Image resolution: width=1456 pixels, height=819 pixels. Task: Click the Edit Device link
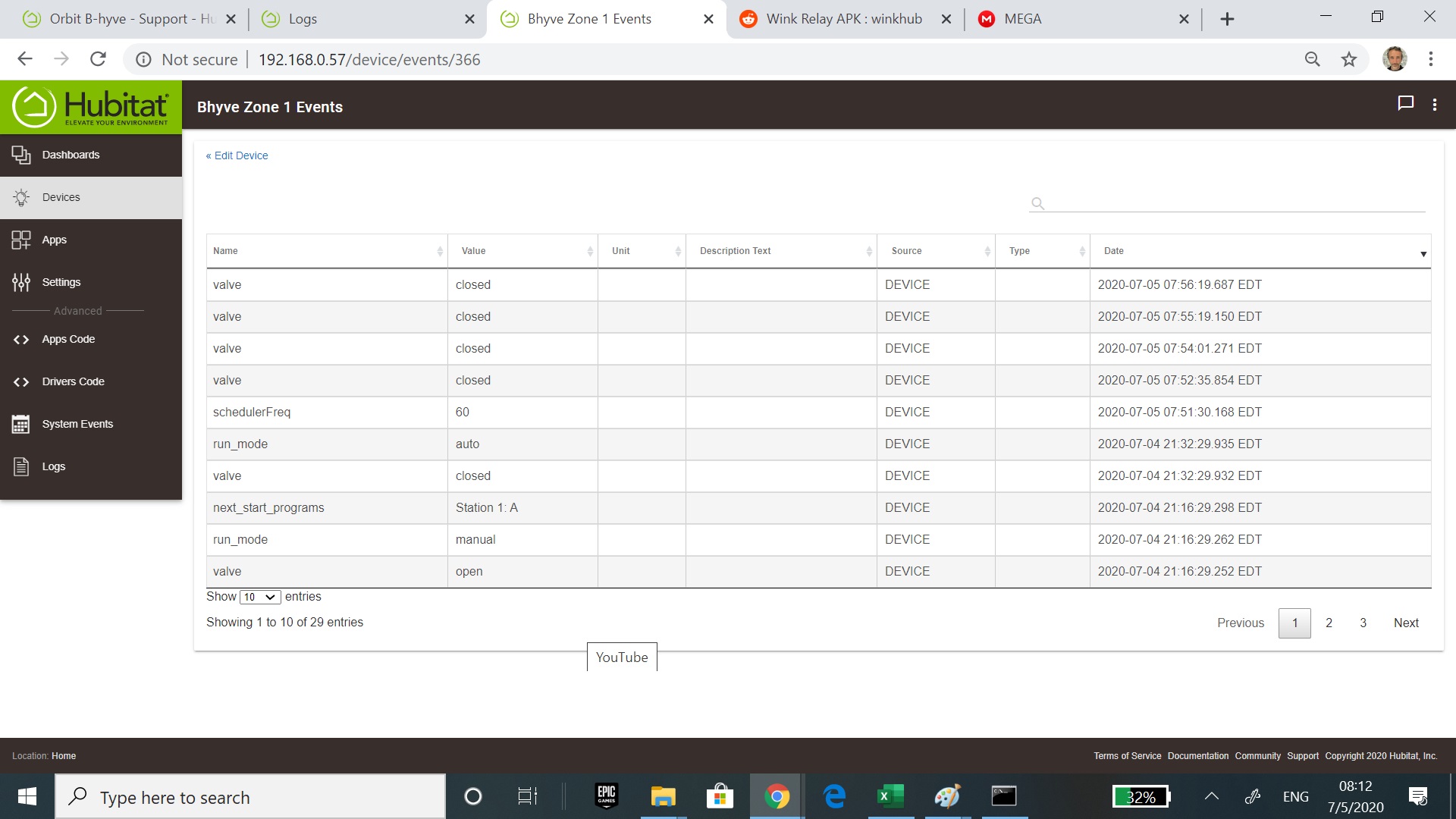tap(237, 155)
